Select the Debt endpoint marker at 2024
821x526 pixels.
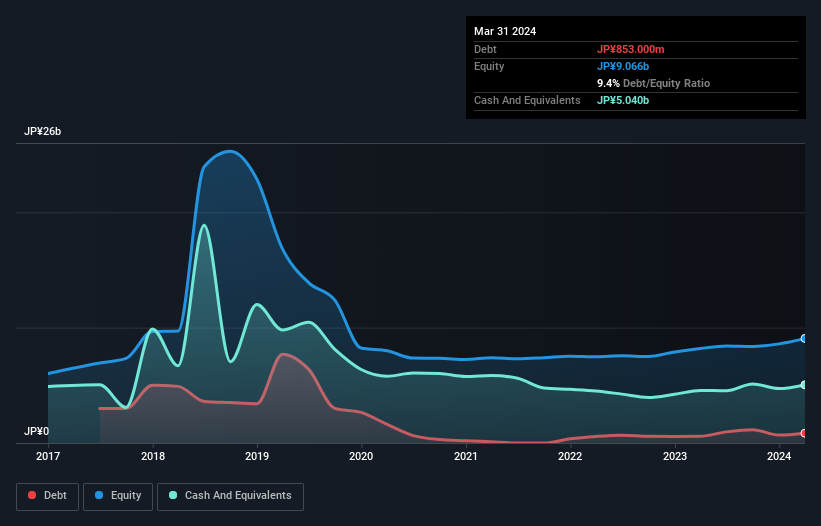coord(804,433)
